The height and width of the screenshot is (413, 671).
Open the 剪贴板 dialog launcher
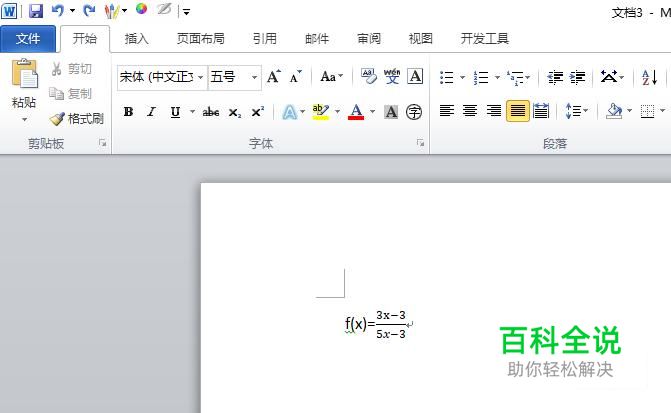(x=103, y=143)
